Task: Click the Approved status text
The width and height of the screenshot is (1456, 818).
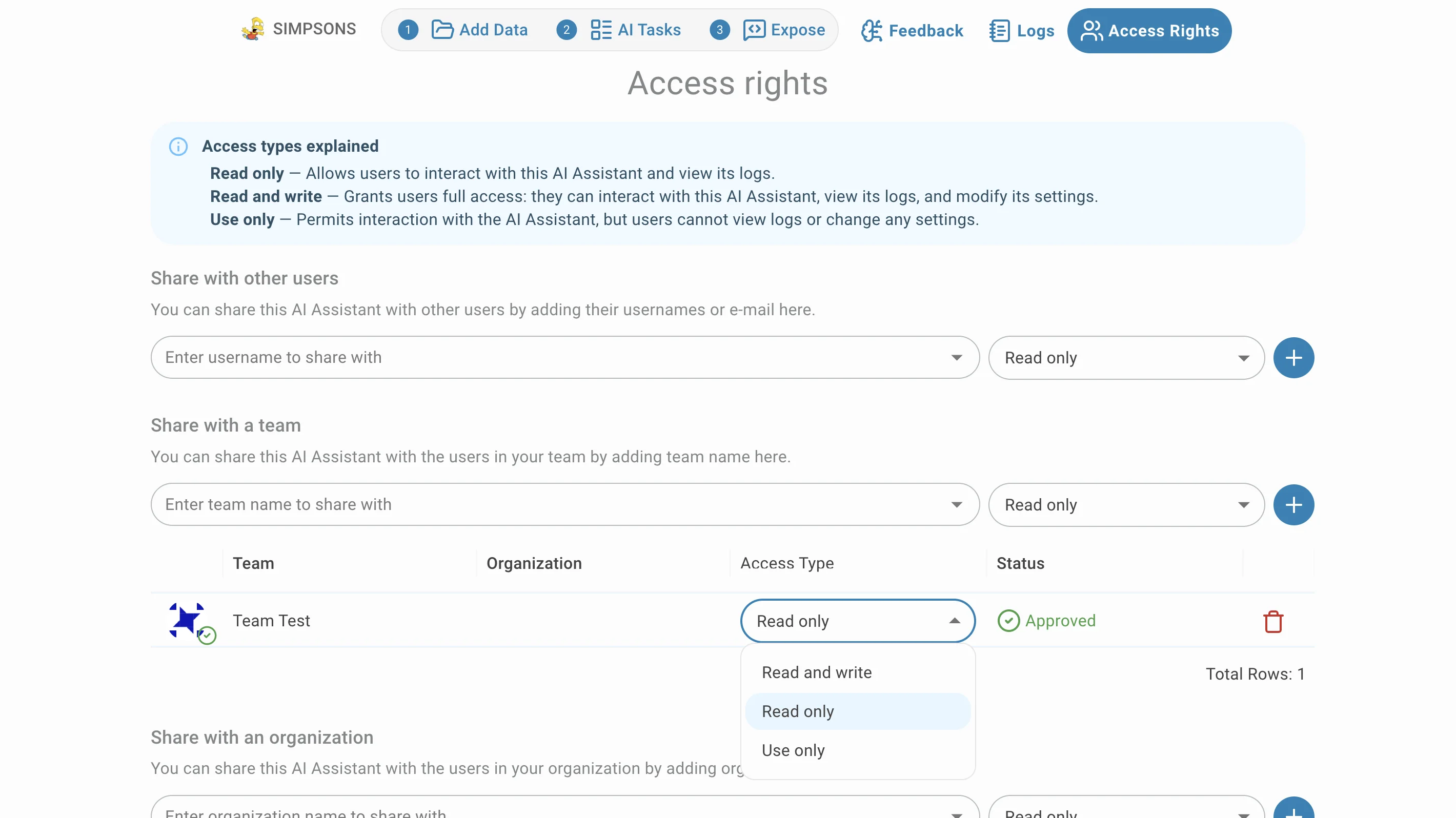Action: tap(1060, 620)
